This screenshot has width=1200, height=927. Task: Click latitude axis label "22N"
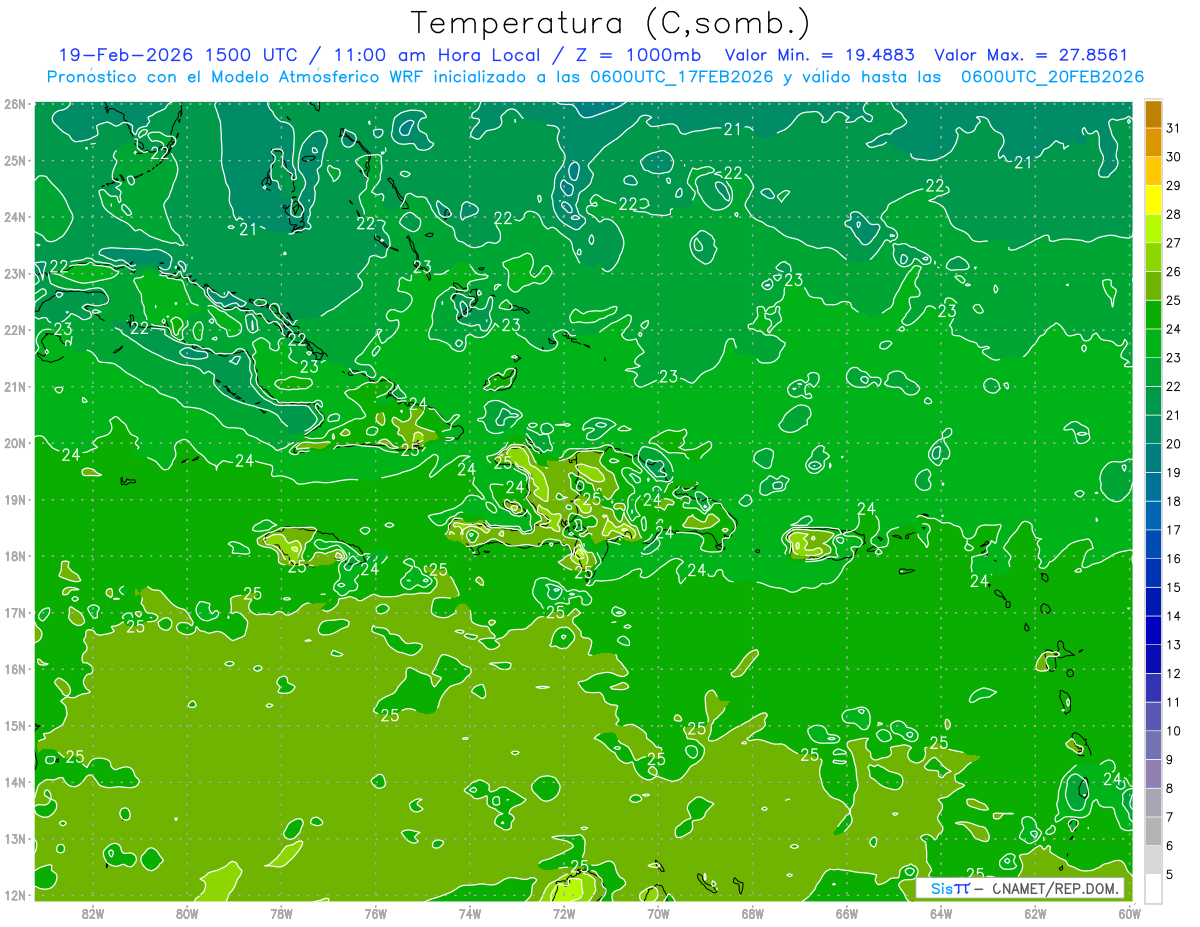click(15, 330)
